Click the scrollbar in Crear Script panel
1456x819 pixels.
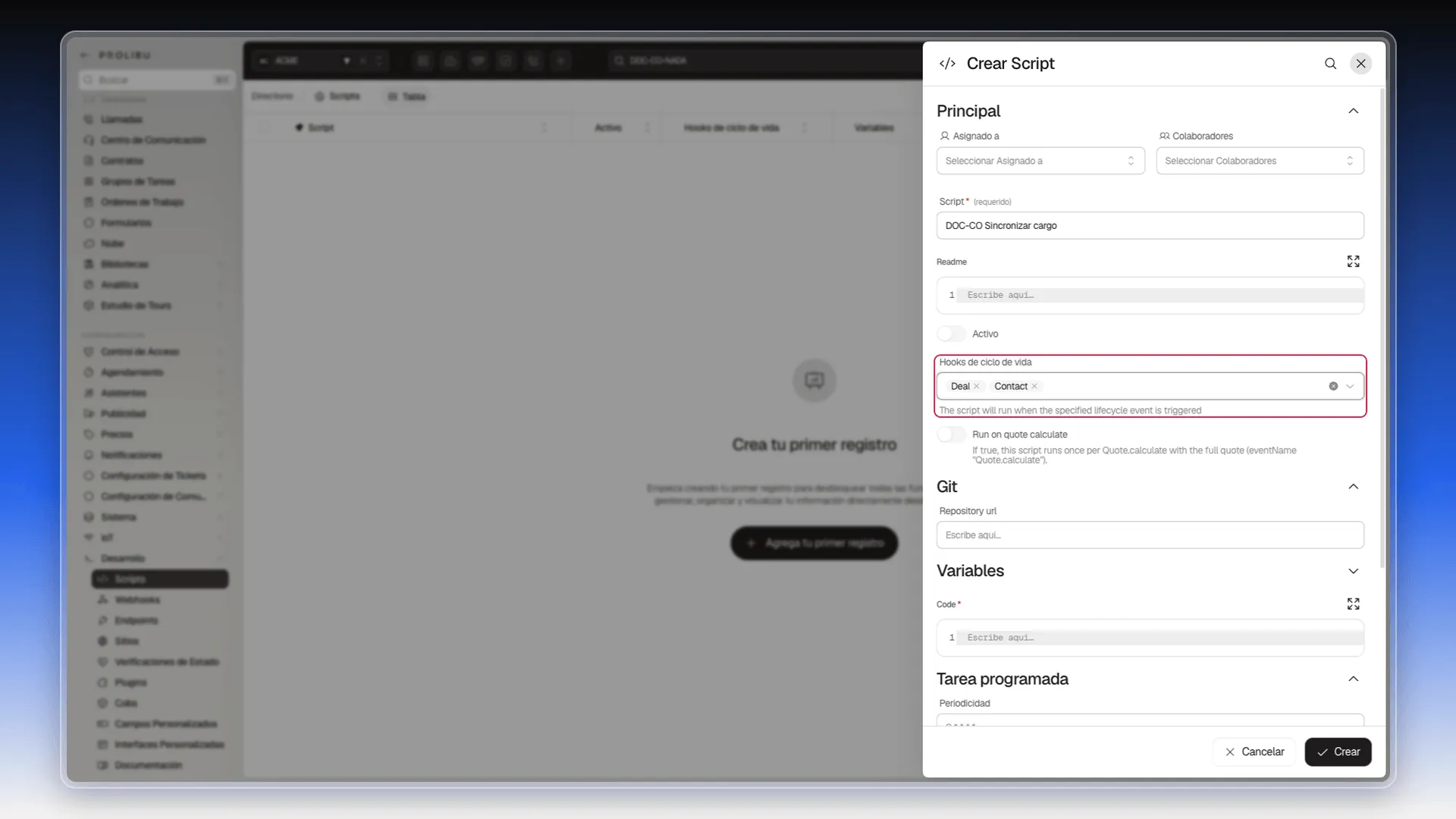[1382, 328]
